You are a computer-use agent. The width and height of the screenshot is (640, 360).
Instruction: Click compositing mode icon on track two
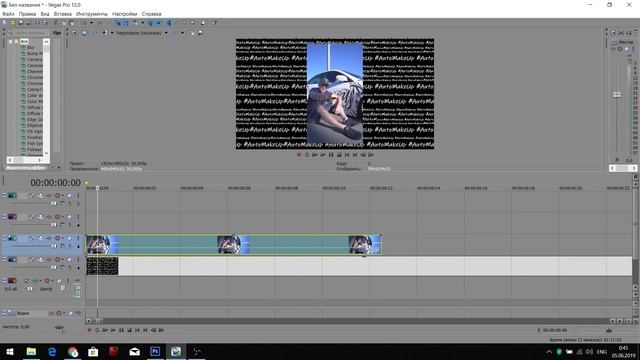click(x=62, y=224)
